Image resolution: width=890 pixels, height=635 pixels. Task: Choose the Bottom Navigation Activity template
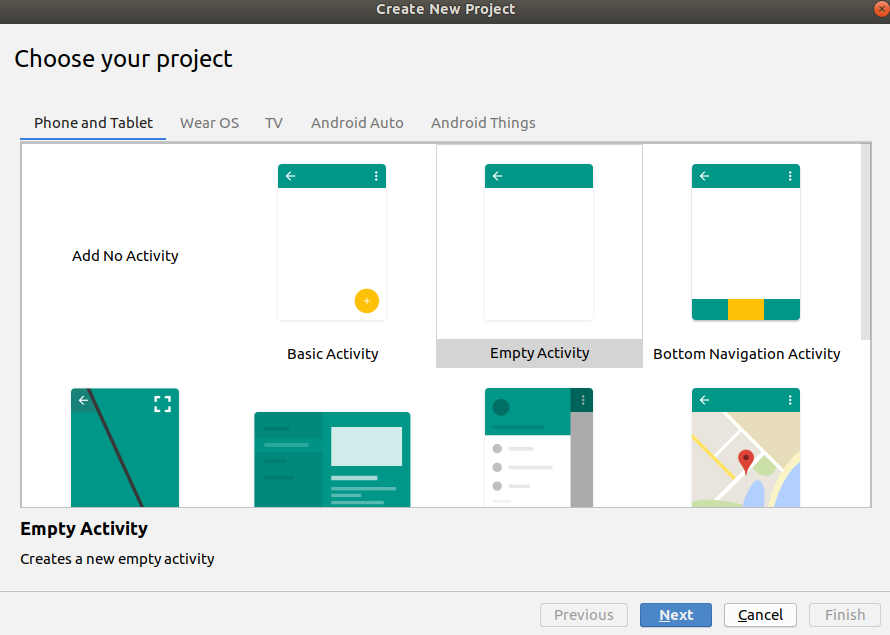click(746, 353)
